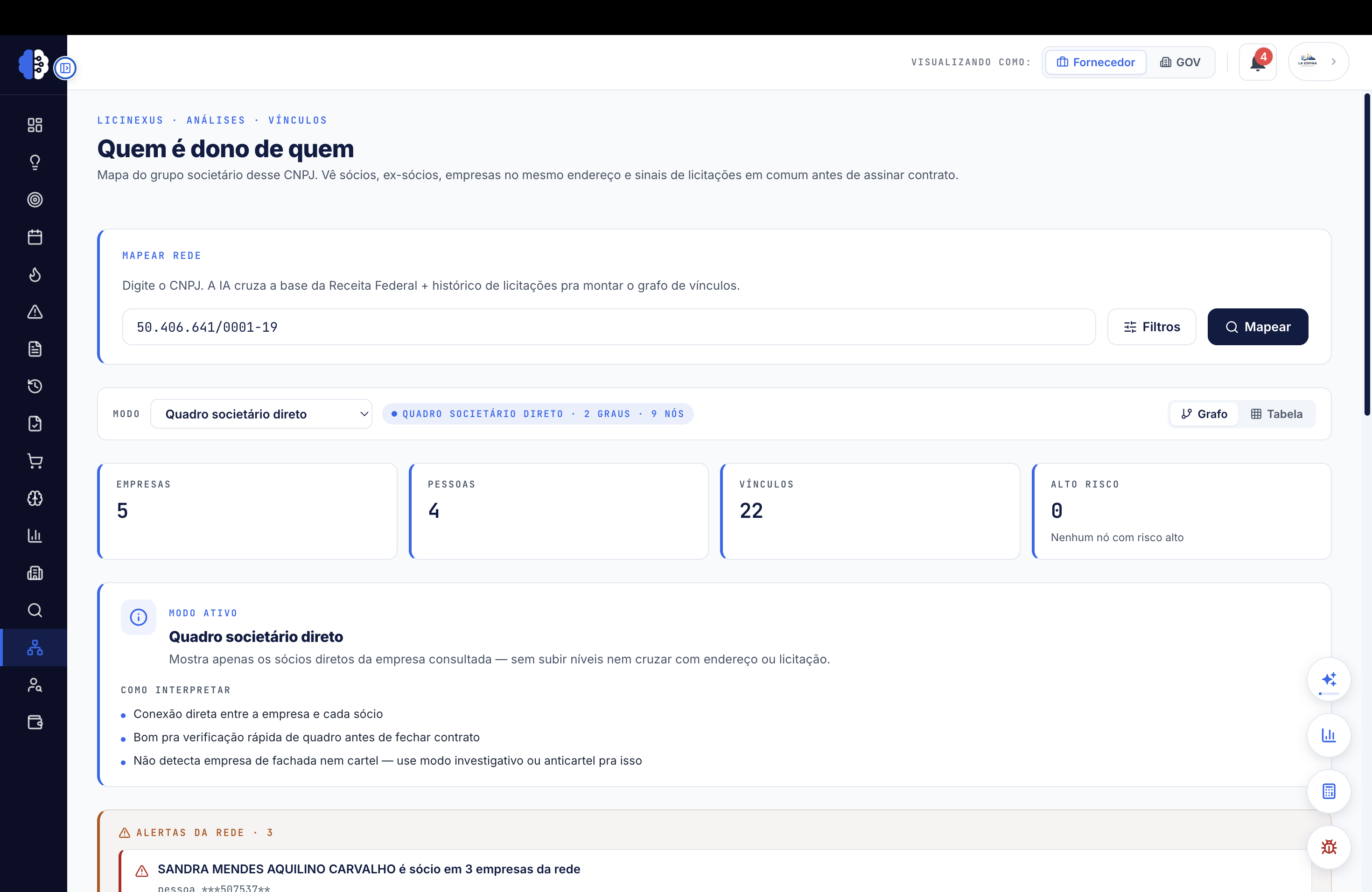Open the dashboard grid icon in sidebar
Image resolution: width=1372 pixels, height=892 pixels.
click(x=35, y=125)
